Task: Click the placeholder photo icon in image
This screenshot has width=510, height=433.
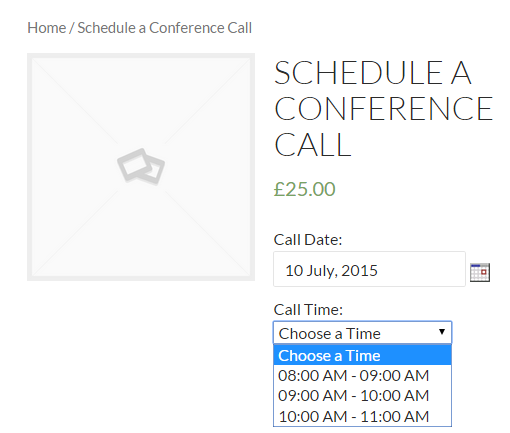Action: (x=141, y=166)
